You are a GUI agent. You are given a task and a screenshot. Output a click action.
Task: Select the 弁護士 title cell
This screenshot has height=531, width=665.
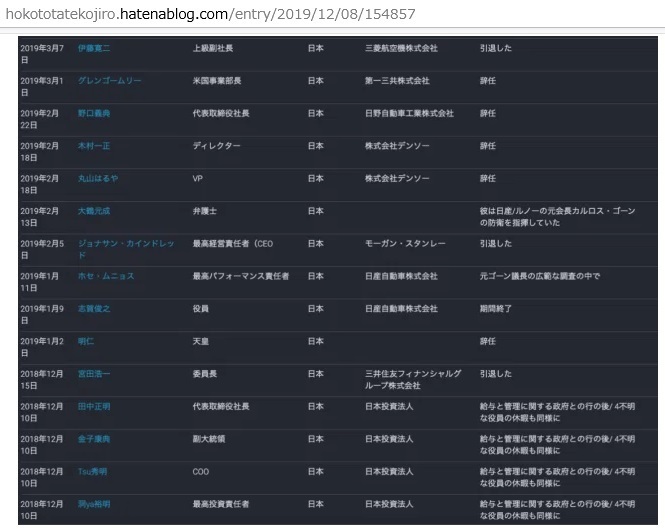(204, 211)
